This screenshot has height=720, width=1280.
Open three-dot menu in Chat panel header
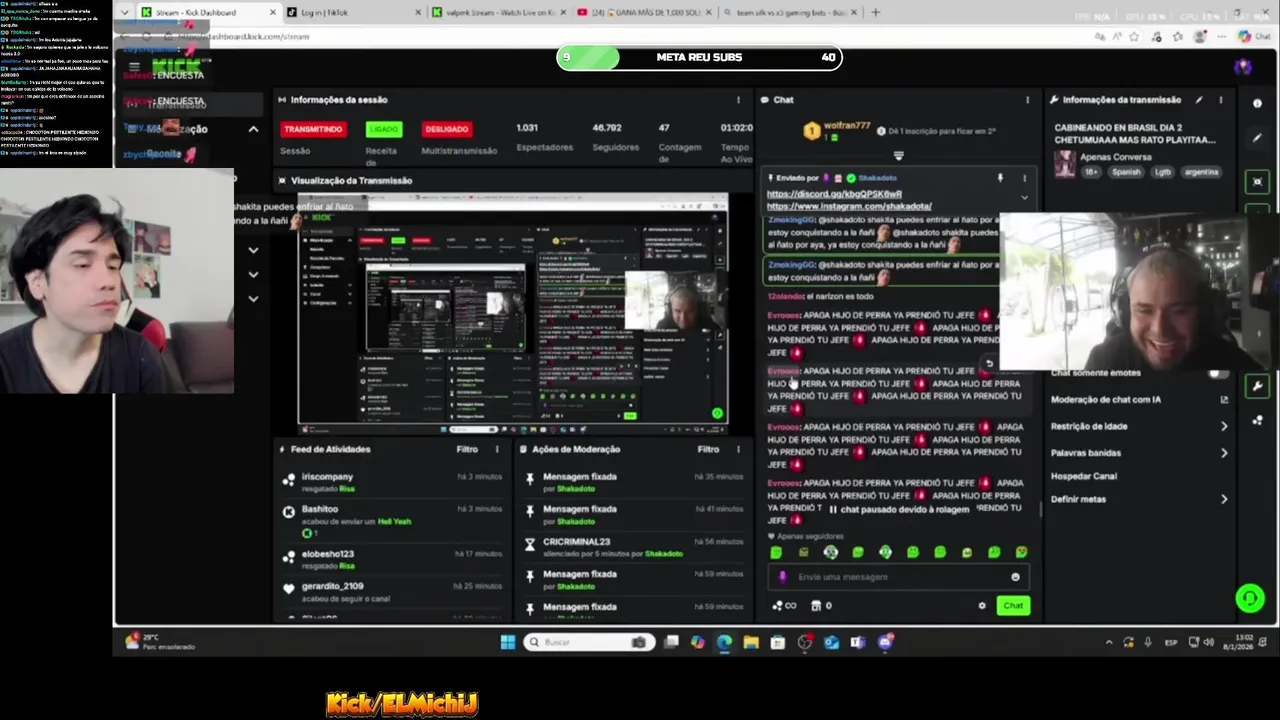(1027, 100)
